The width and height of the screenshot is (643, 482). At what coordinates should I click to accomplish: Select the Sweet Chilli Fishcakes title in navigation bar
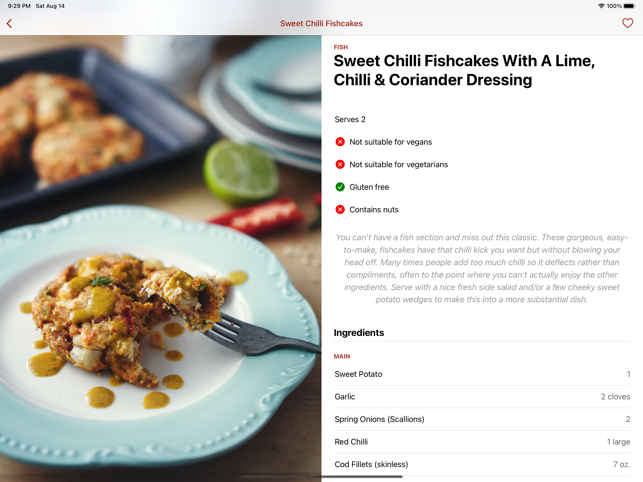click(x=321, y=23)
